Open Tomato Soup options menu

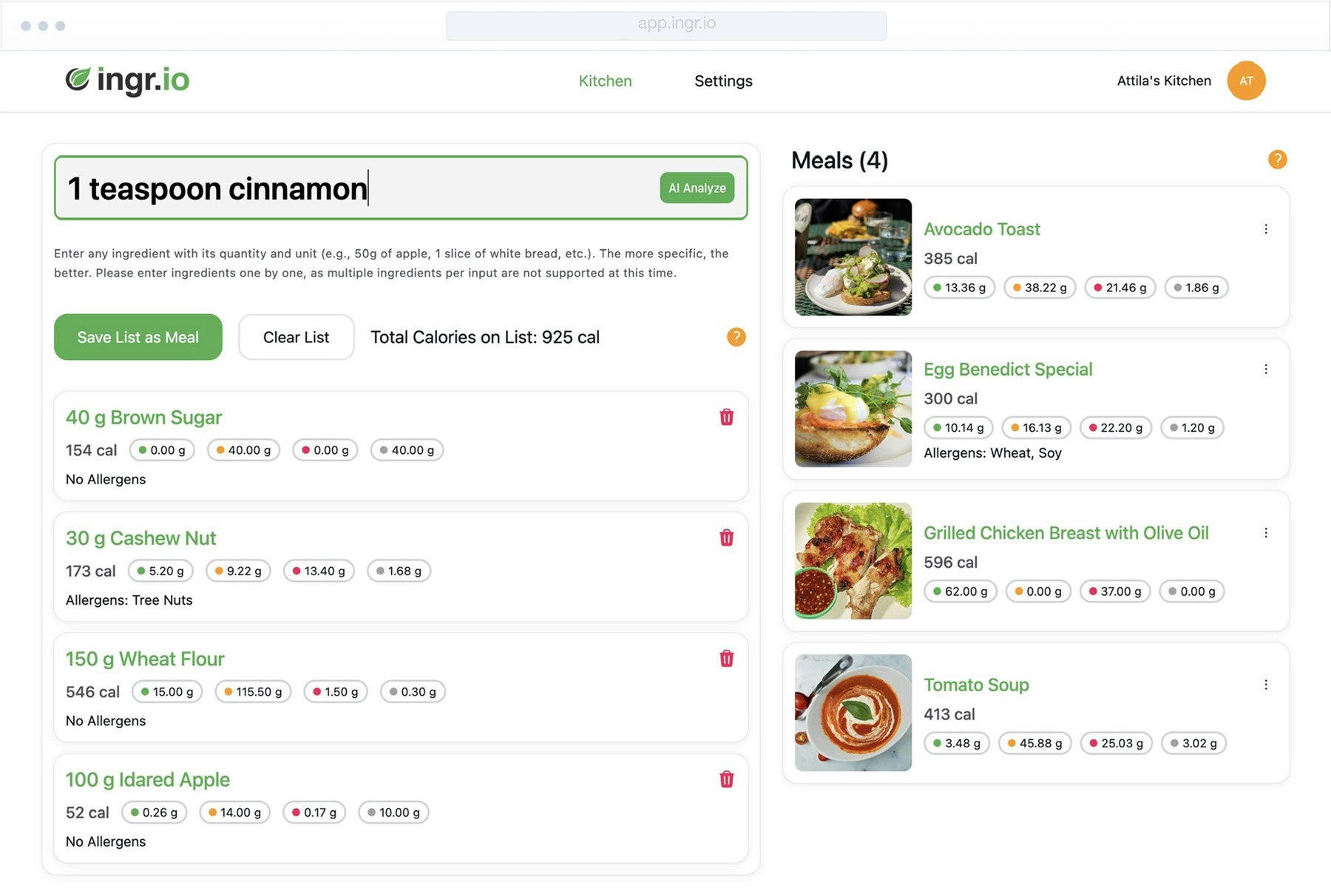pos(1266,684)
